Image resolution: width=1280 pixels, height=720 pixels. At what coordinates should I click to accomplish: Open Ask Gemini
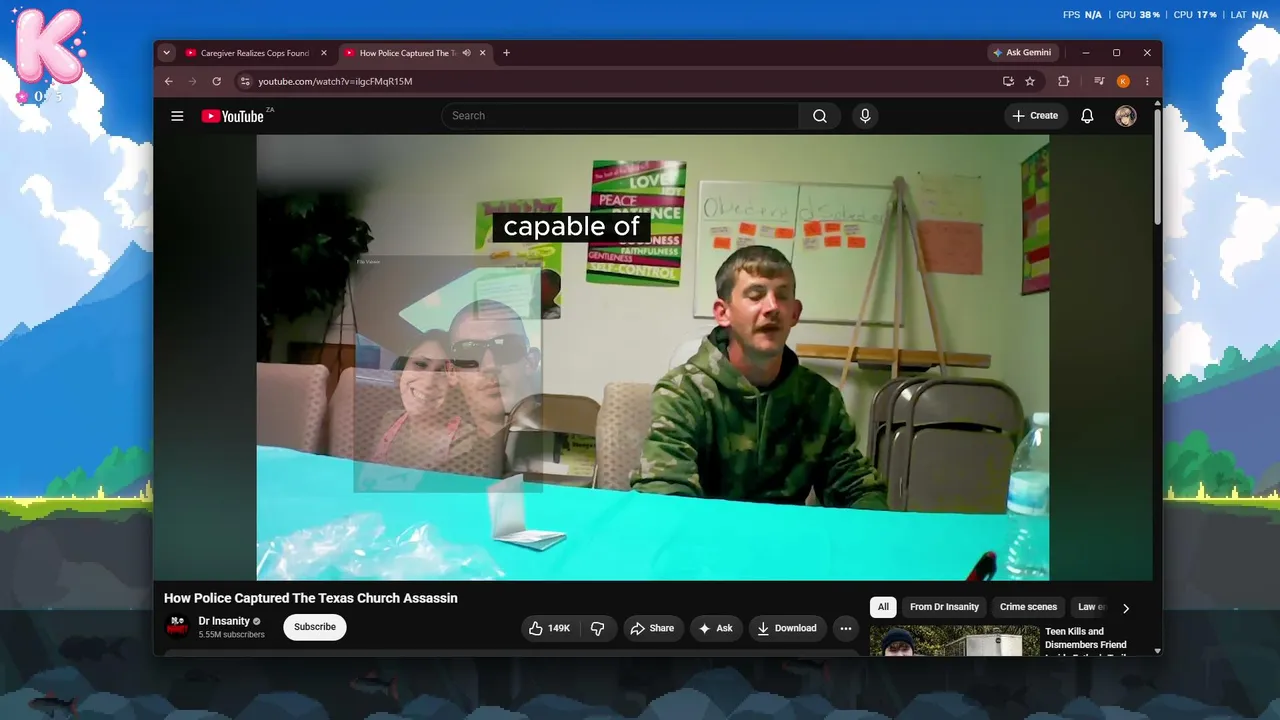click(1022, 53)
